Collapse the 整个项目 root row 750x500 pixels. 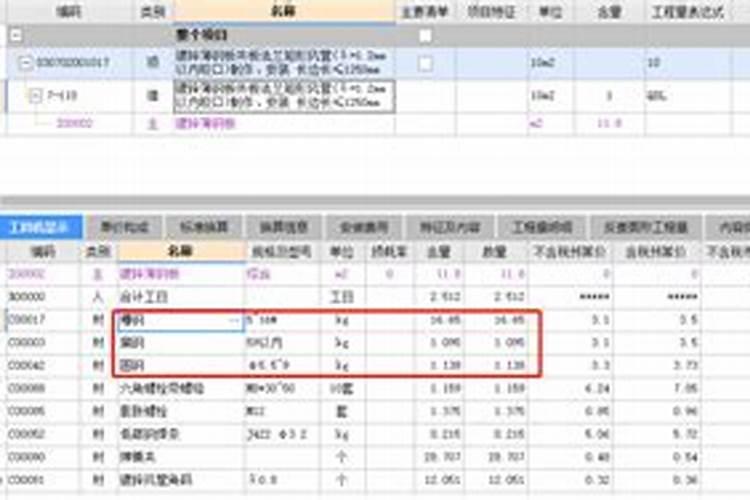point(16,35)
